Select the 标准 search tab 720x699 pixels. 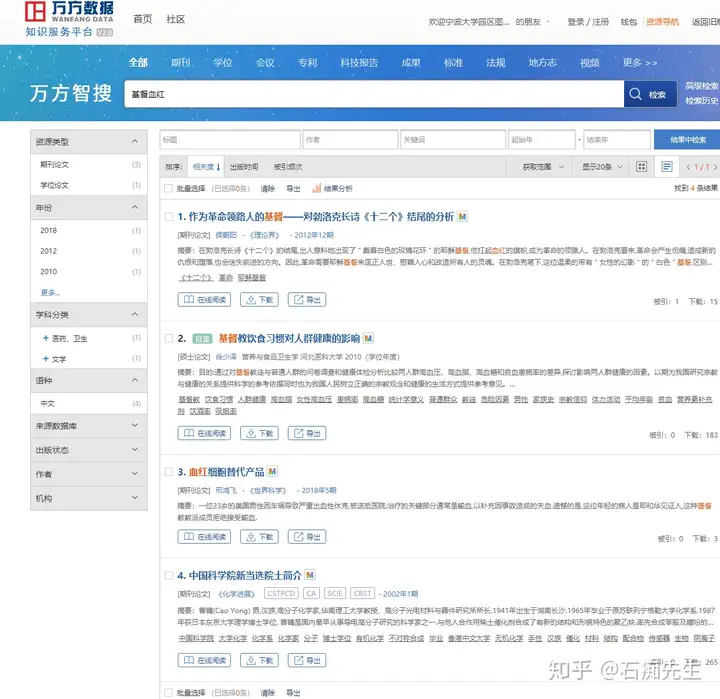(453, 62)
